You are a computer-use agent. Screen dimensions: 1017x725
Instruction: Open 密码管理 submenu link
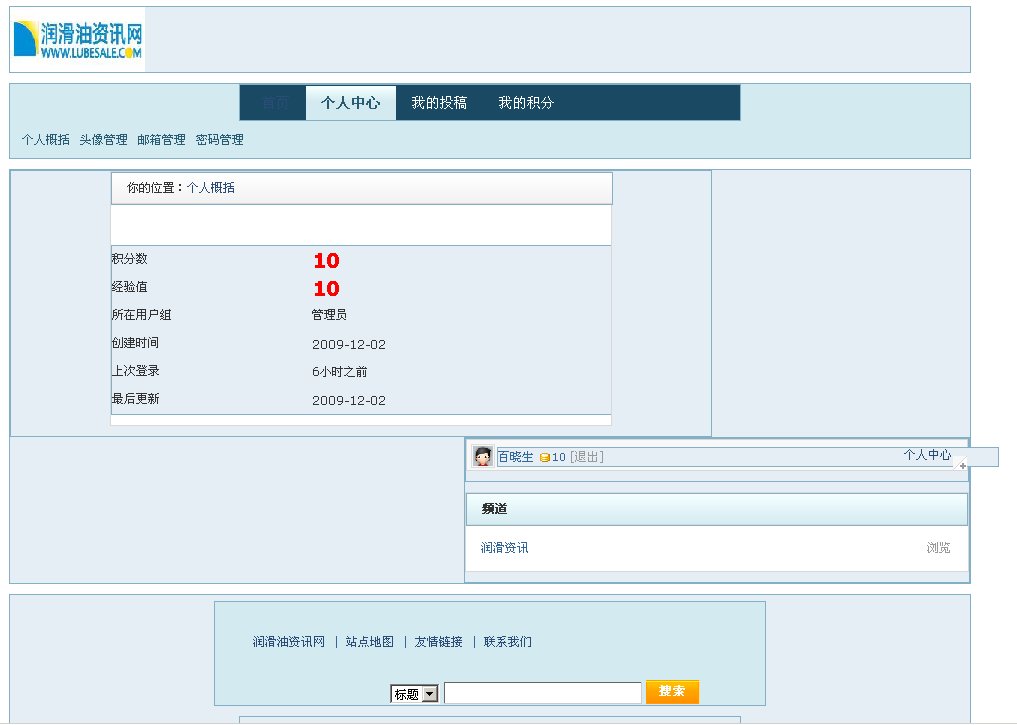(219, 139)
